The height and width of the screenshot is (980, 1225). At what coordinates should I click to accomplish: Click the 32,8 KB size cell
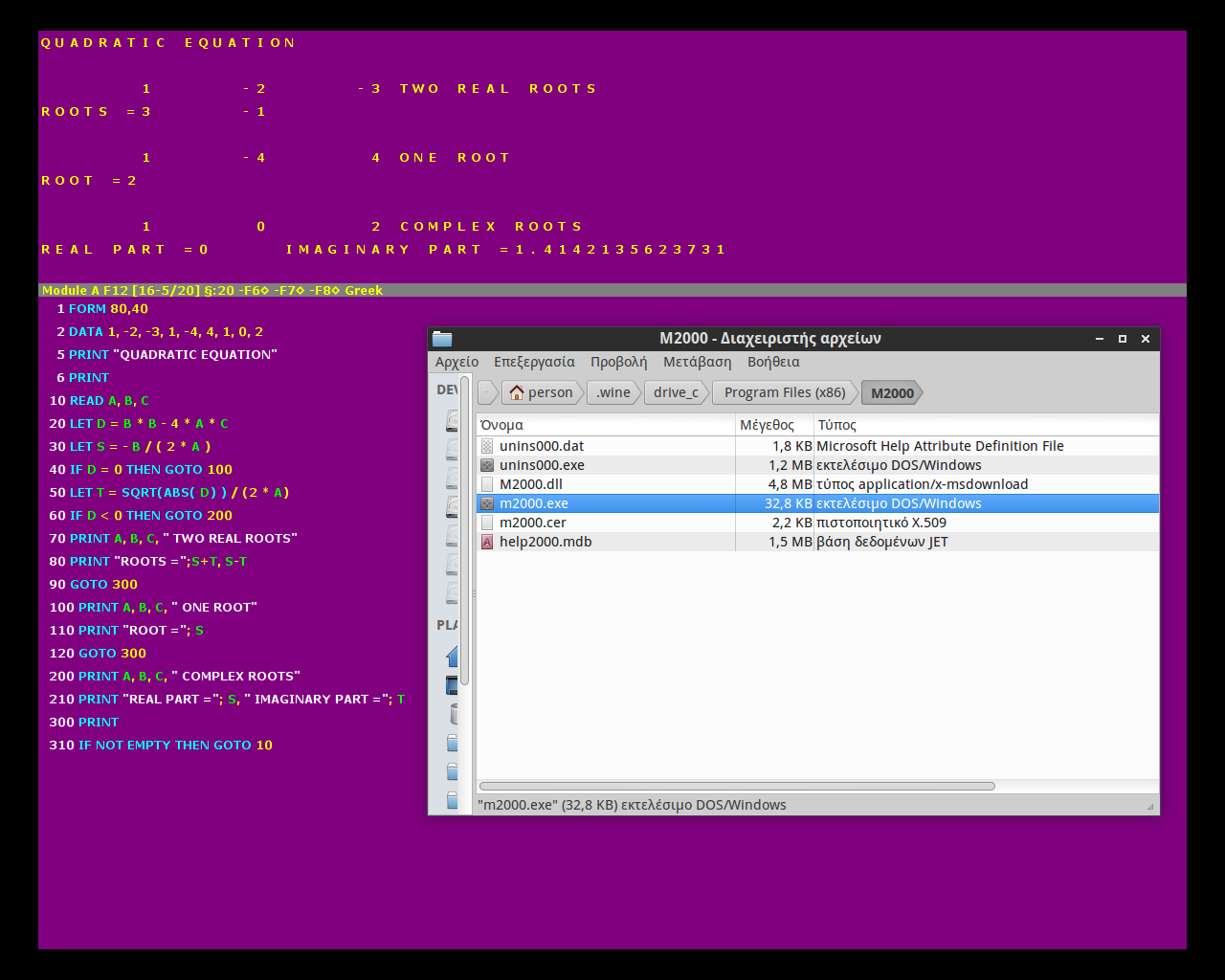[789, 503]
